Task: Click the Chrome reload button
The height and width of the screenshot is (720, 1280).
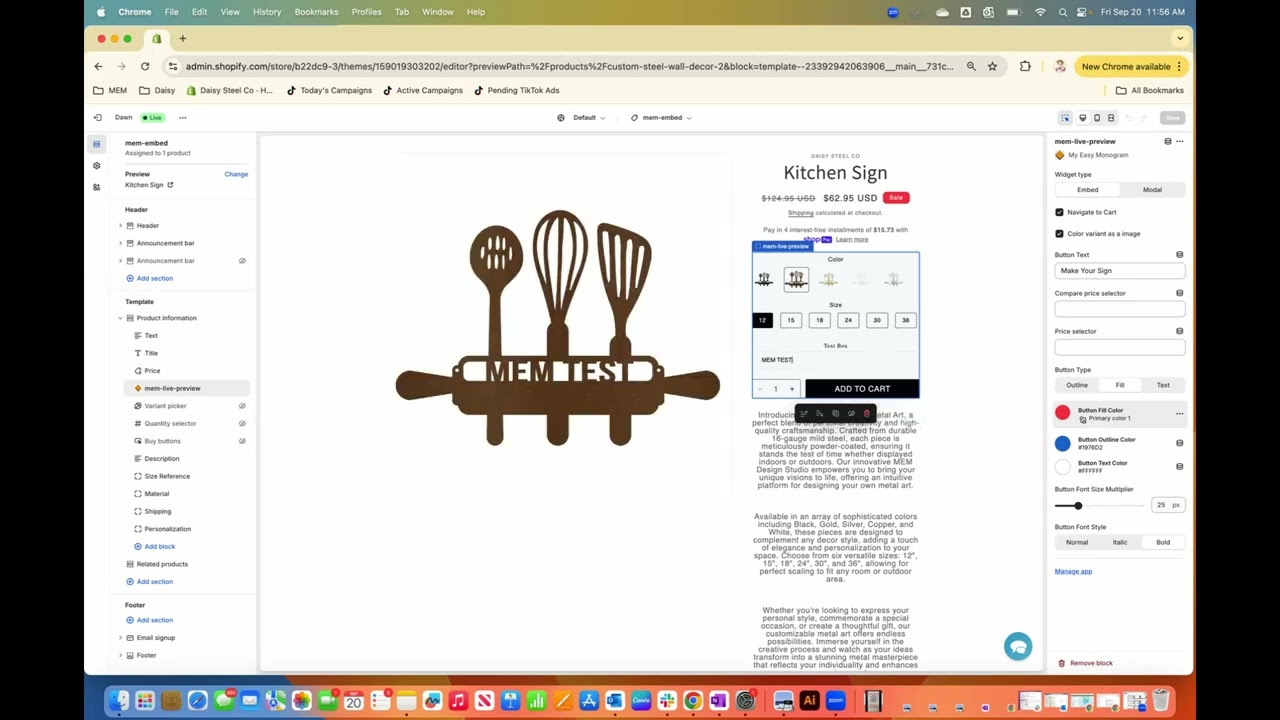Action: pos(145,66)
